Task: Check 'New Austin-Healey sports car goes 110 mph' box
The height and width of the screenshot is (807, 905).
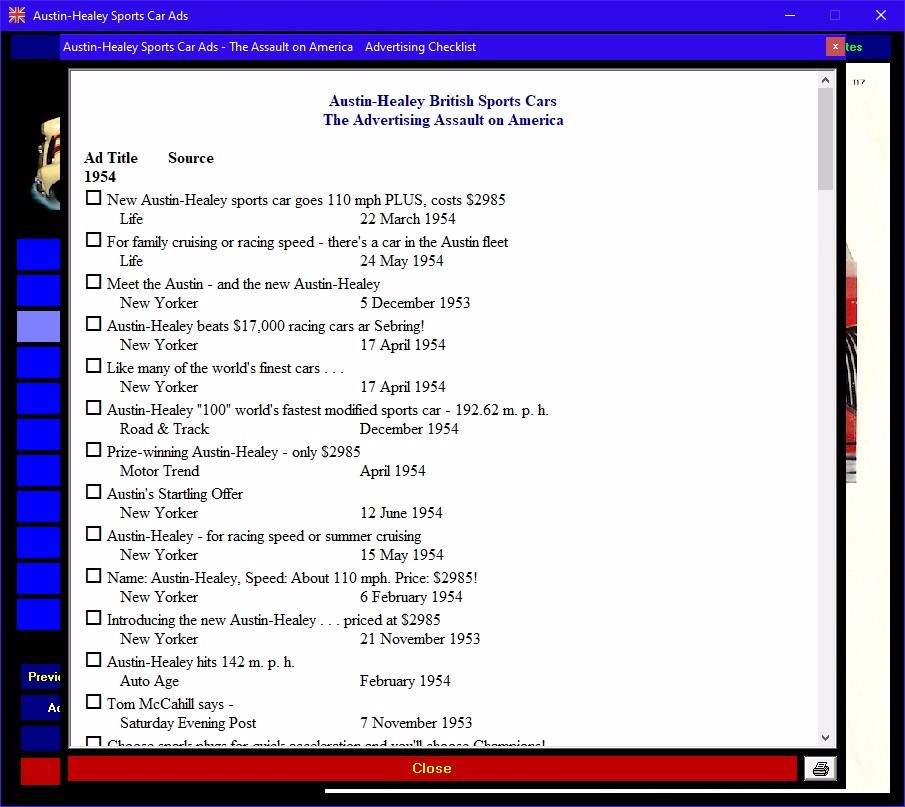Action: pyautogui.click(x=93, y=197)
